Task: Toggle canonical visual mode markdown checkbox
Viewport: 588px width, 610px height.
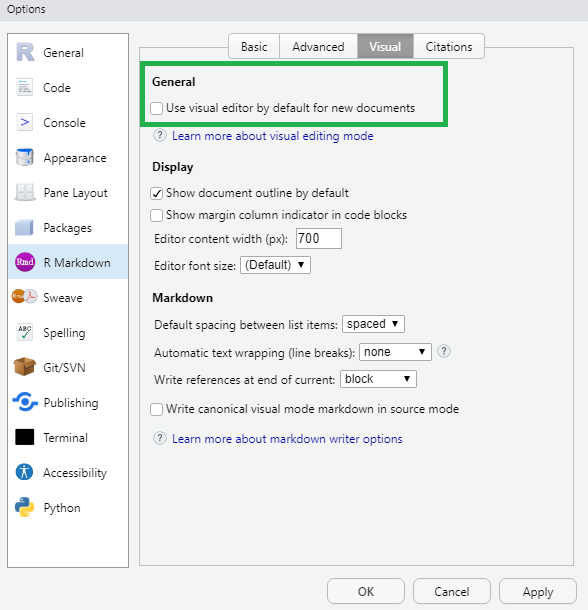Action: (x=156, y=409)
